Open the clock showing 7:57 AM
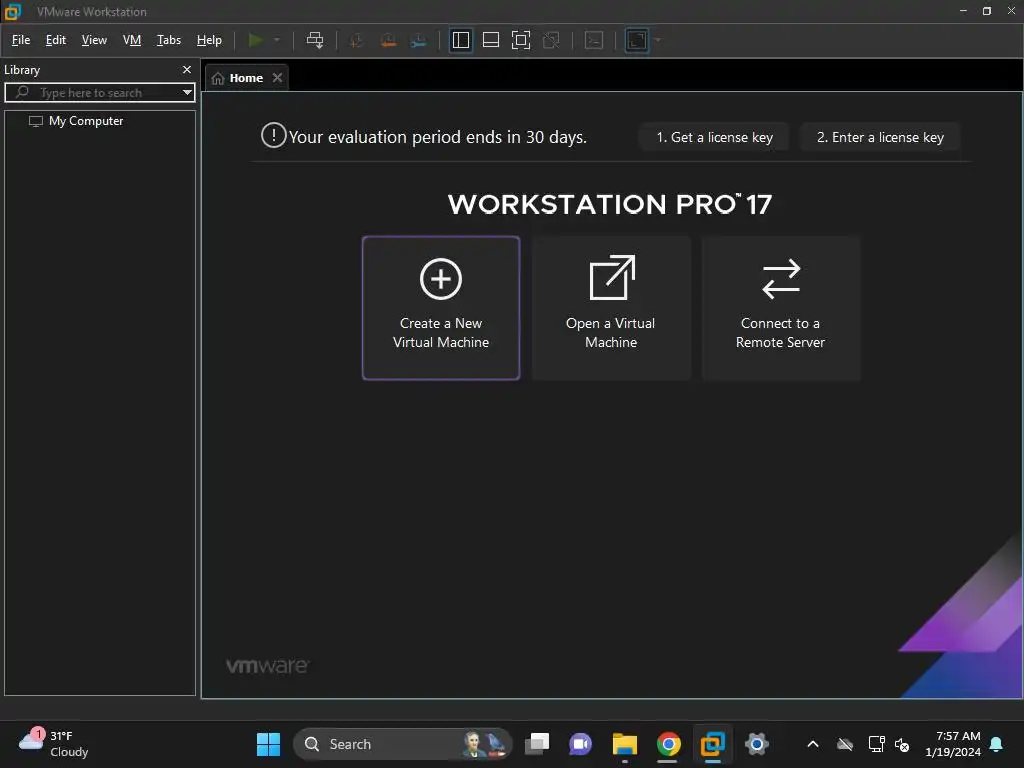1024x768 pixels. [953, 744]
